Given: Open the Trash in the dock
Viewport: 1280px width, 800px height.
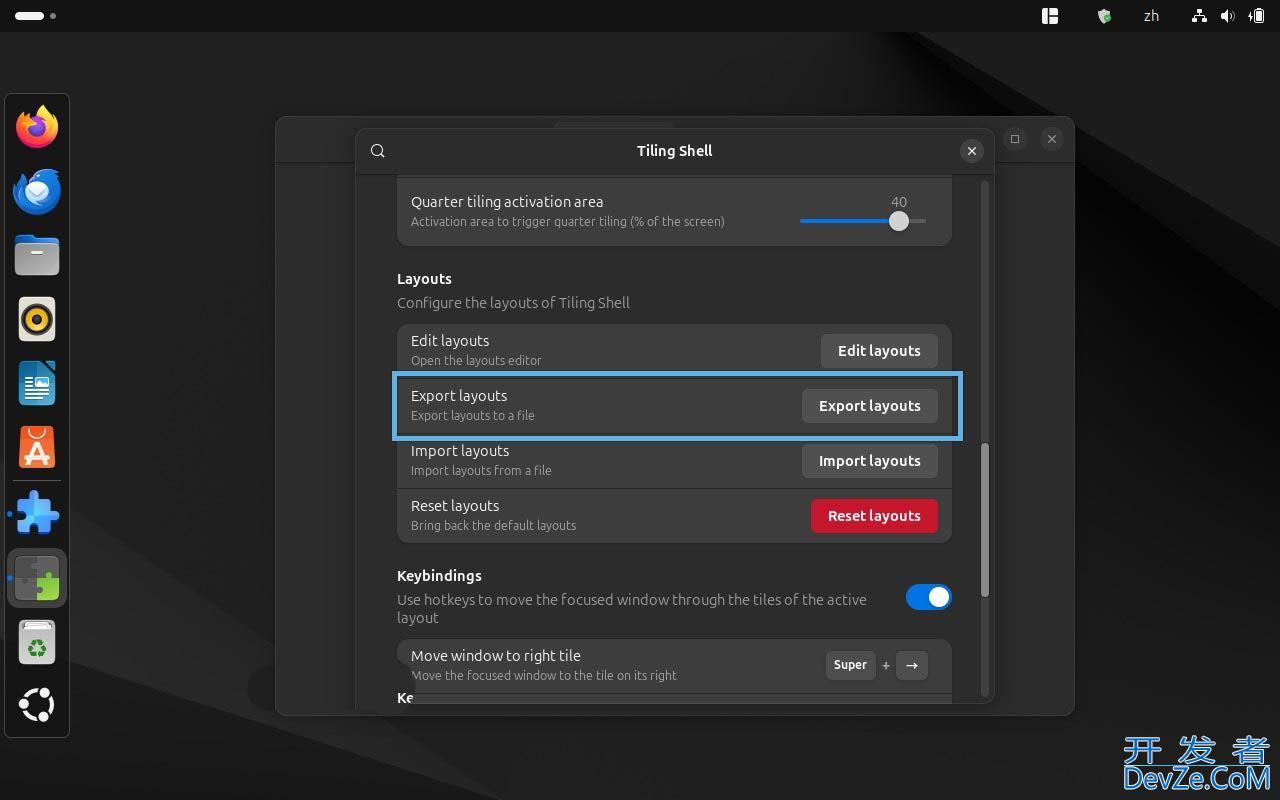Looking at the screenshot, I should [37, 641].
